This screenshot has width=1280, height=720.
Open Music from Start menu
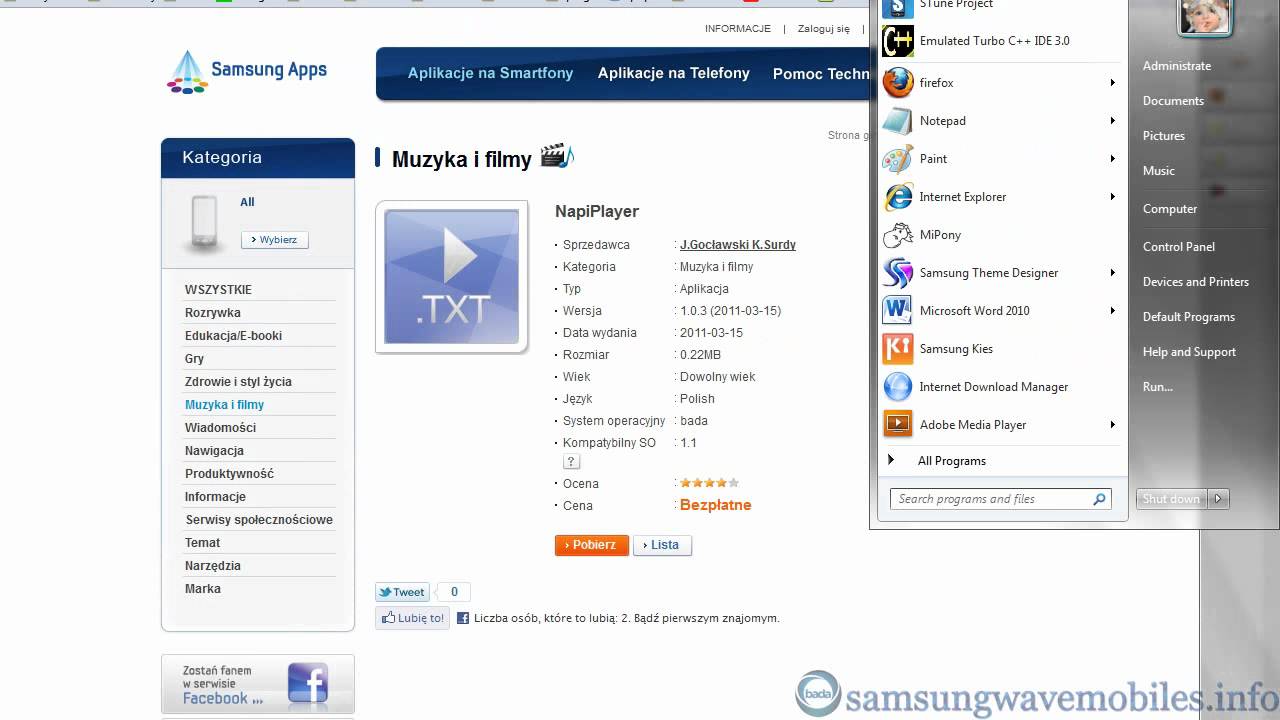(x=1159, y=171)
